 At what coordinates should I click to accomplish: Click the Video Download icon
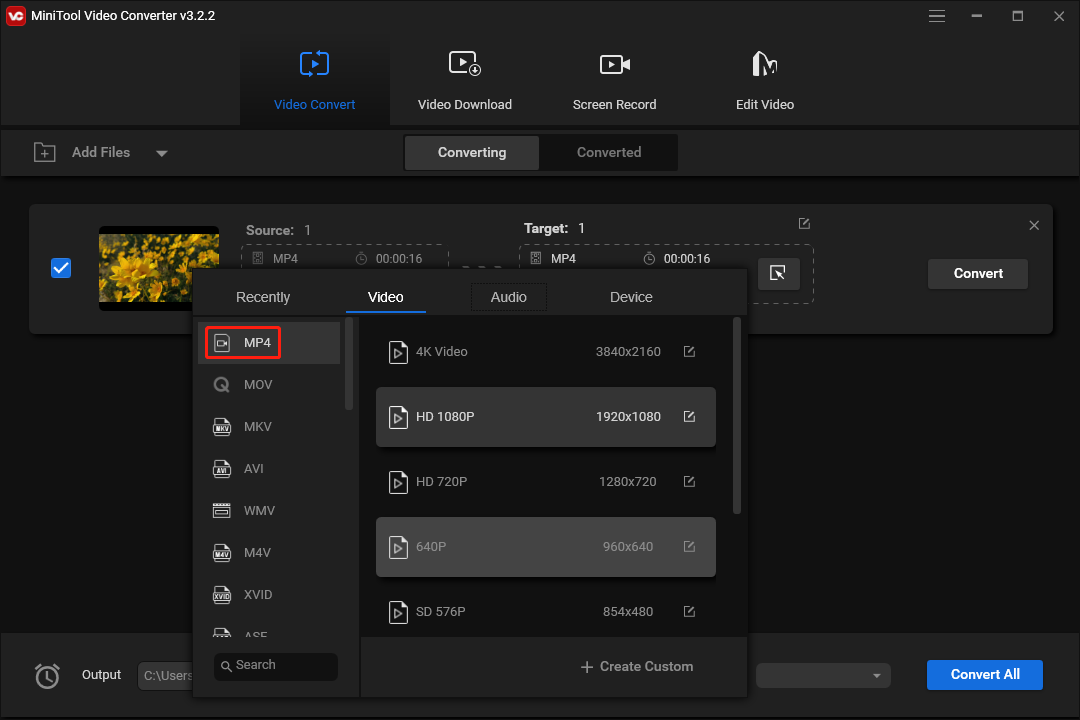[465, 63]
